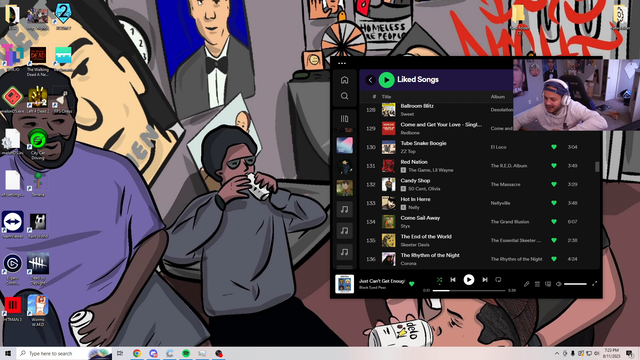
Task: Sort the list by the Album header
Action: click(x=498, y=97)
